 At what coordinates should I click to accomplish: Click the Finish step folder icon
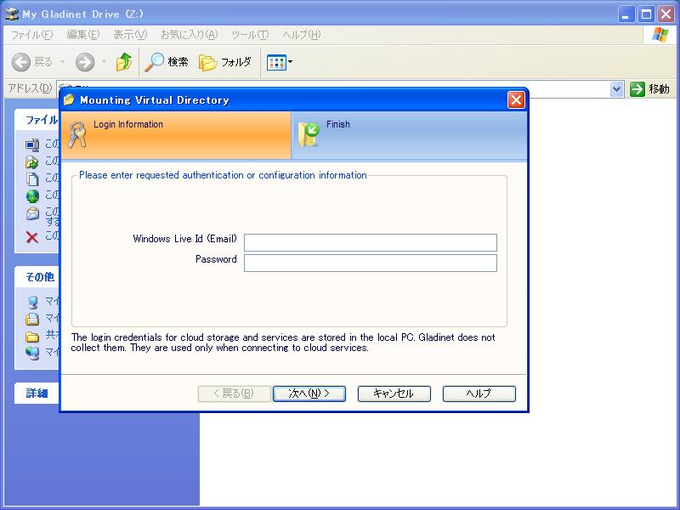click(x=309, y=134)
